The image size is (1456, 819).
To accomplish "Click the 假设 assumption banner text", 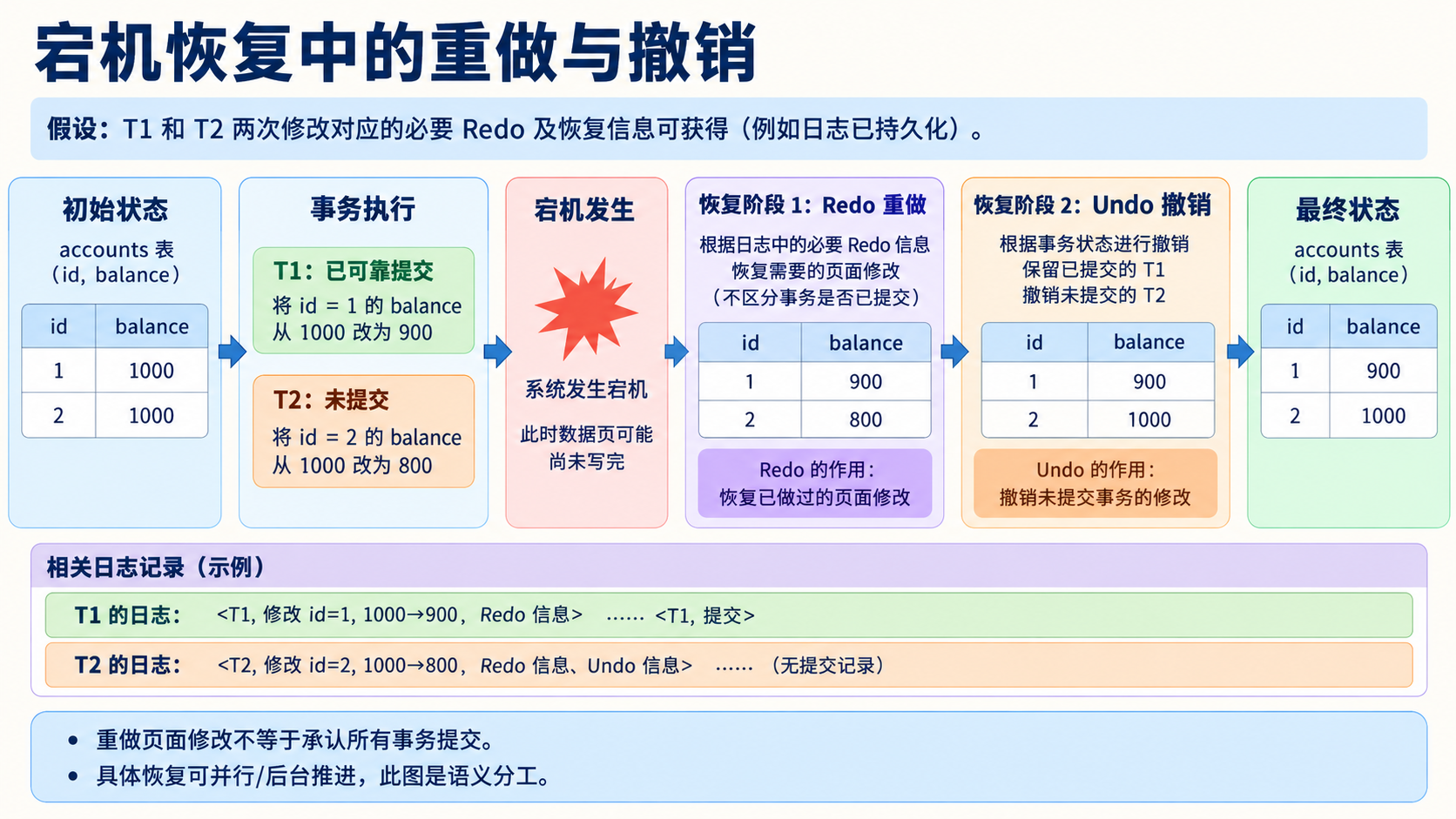I will tap(516, 129).
